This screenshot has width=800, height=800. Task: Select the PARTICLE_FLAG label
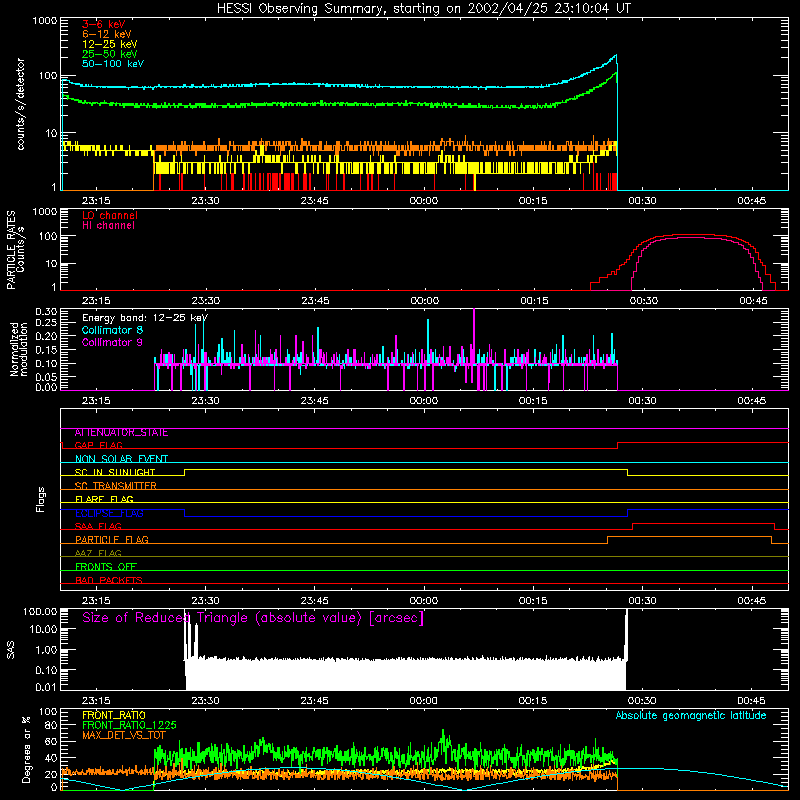[112, 540]
